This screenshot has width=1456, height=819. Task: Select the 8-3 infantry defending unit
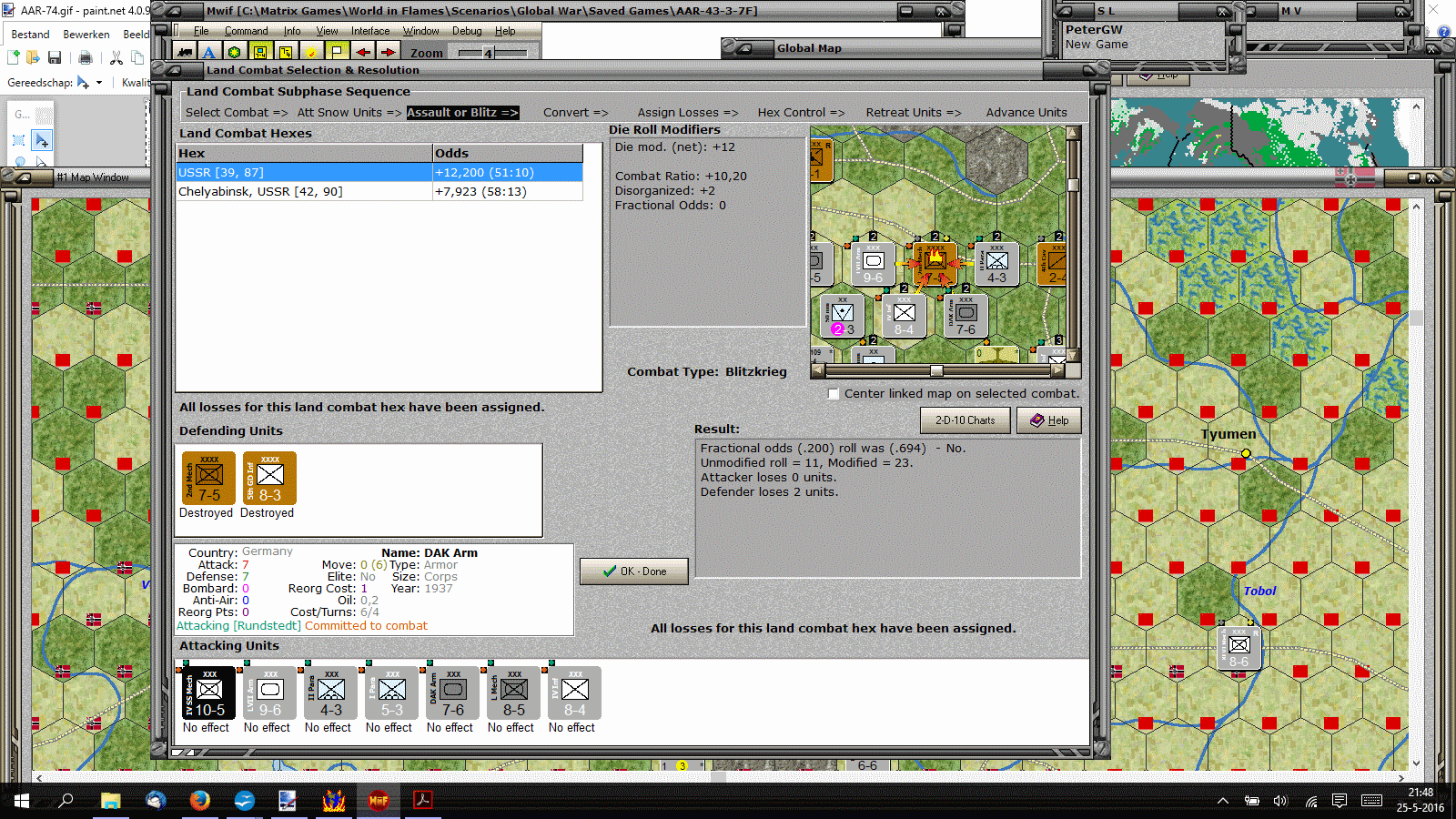(x=269, y=478)
